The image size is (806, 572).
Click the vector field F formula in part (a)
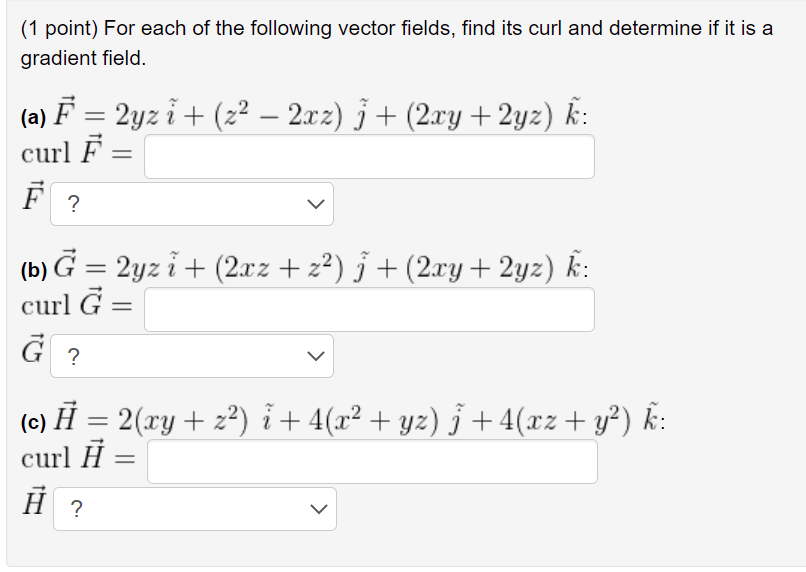pos(321,113)
